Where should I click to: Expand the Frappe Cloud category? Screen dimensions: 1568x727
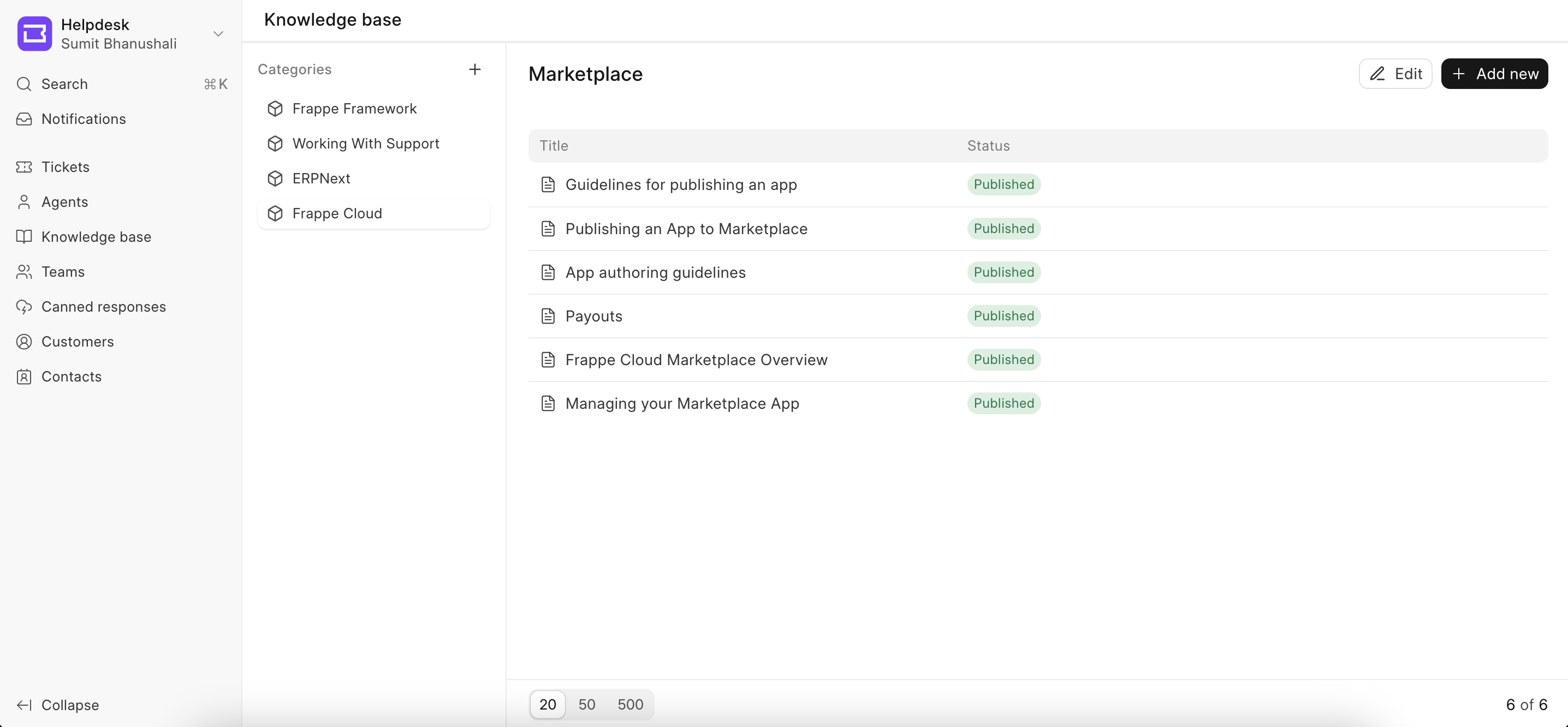[x=337, y=213]
